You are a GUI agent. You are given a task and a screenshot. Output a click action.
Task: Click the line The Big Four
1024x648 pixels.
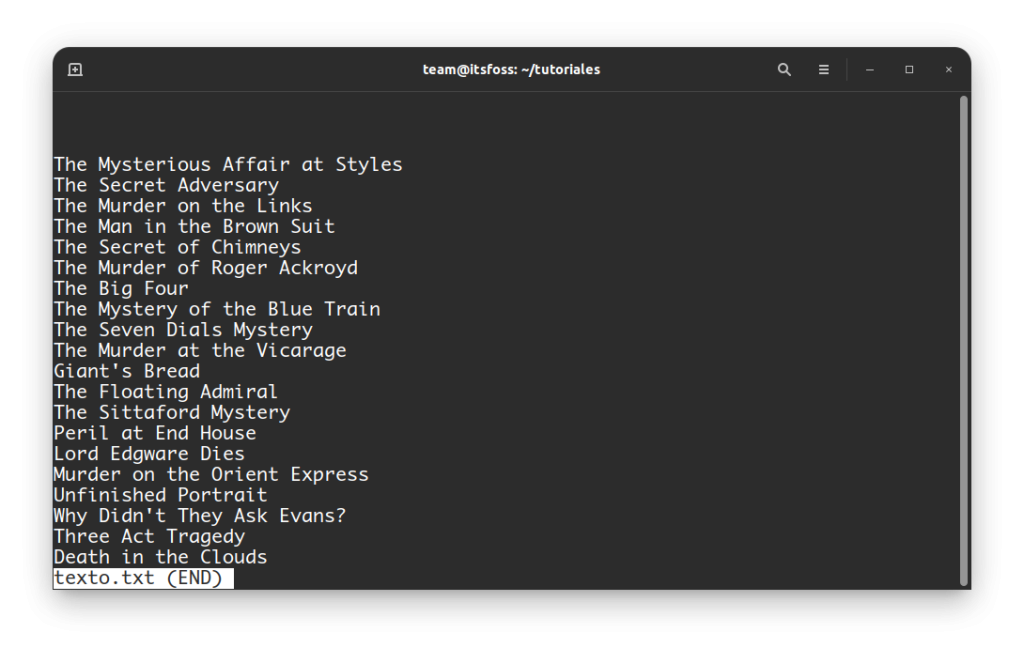(x=121, y=288)
